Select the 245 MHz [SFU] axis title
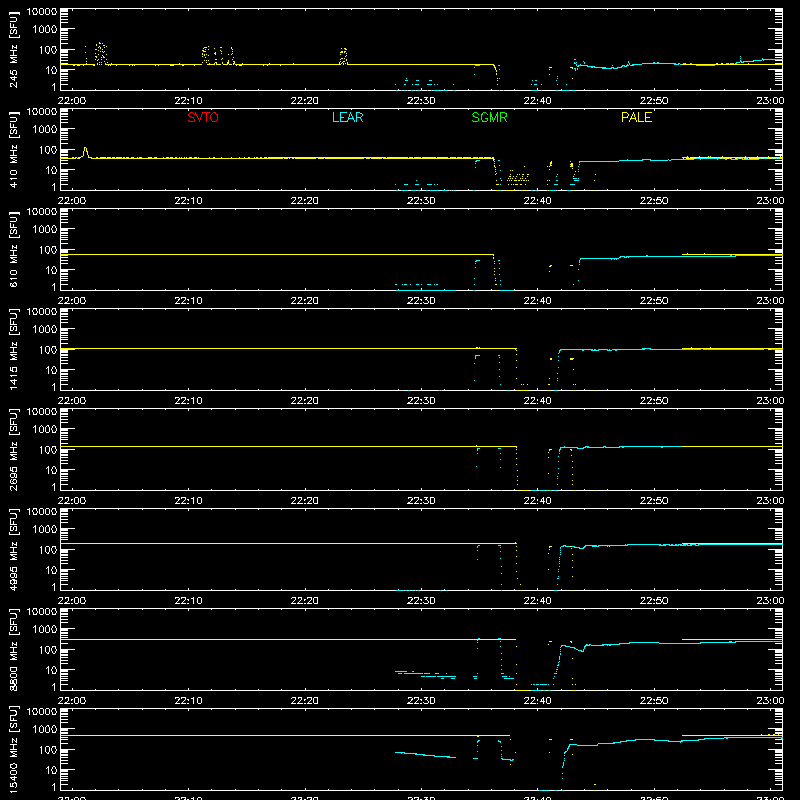This screenshot has height=800, width=800. click(x=13, y=49)
